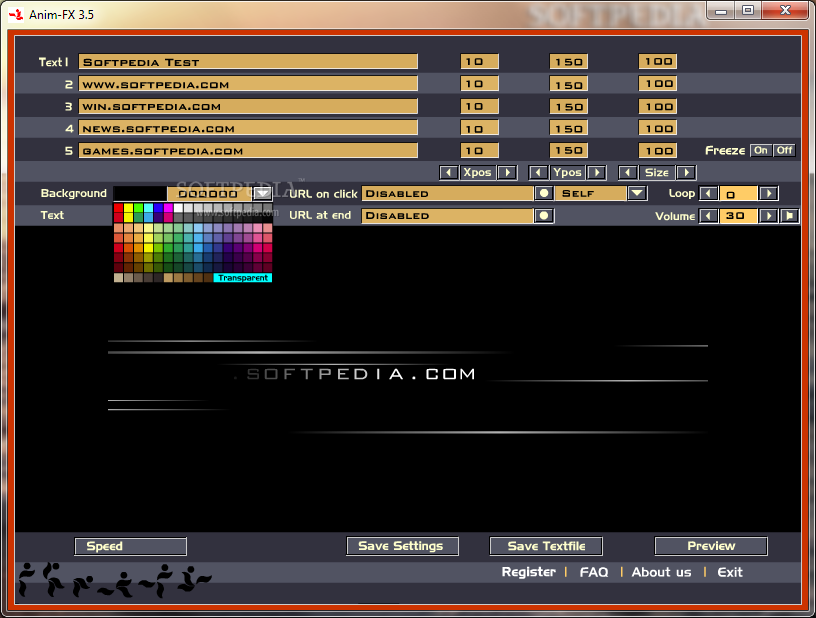Click the Self target field
The height and width of the screenshot is (618, 816).
coord(590,194)
